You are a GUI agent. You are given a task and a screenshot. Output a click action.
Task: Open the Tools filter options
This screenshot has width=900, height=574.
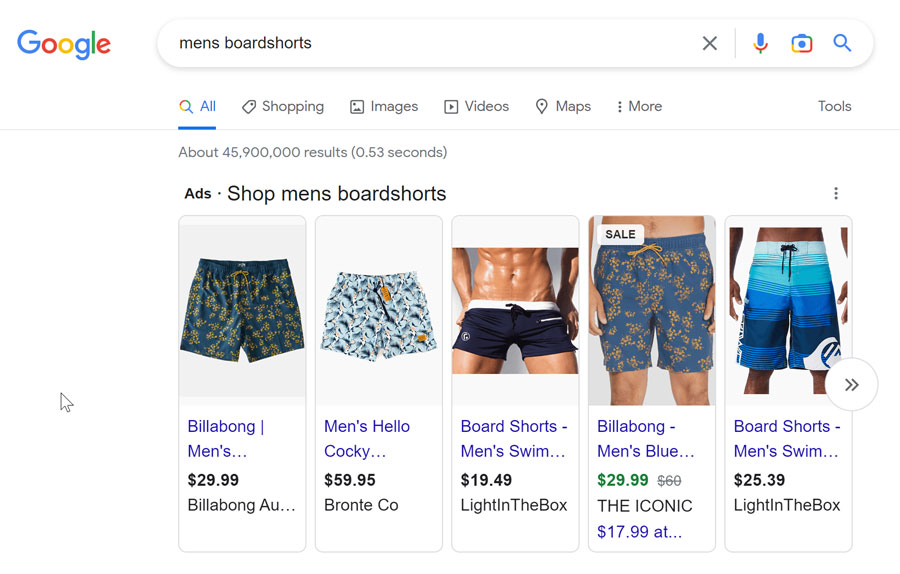coord(834,106)
